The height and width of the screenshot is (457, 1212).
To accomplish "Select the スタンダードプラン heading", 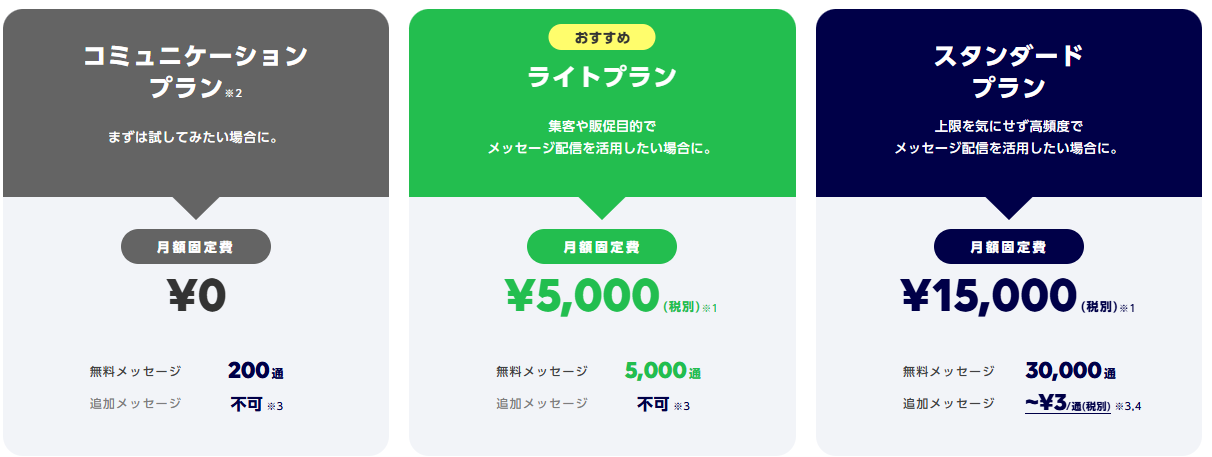I will point(1009,71).
